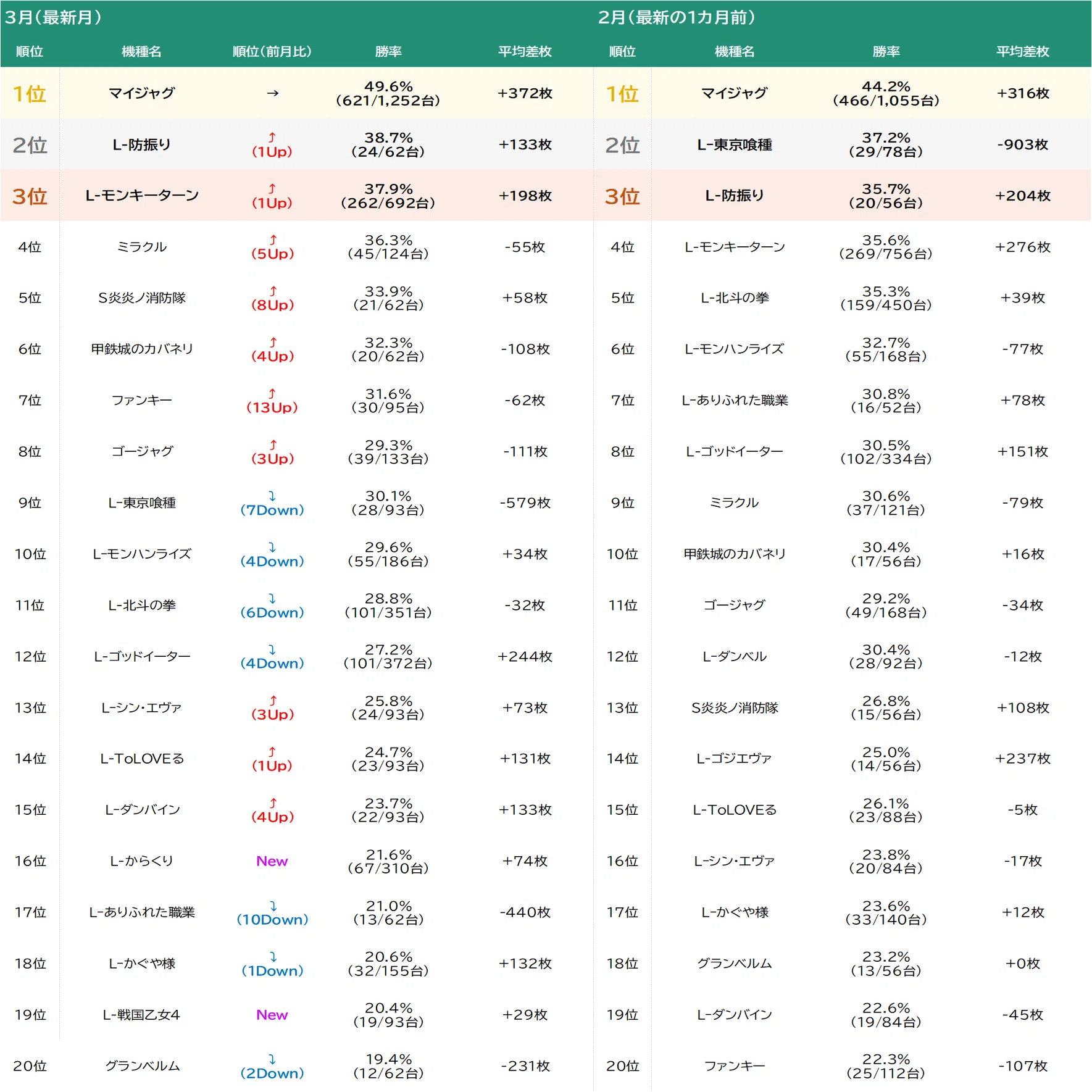Click the '3月（最新月）' table title
The height and width of the screenshot is (1092, 1092).
click(x=53, y=17)
